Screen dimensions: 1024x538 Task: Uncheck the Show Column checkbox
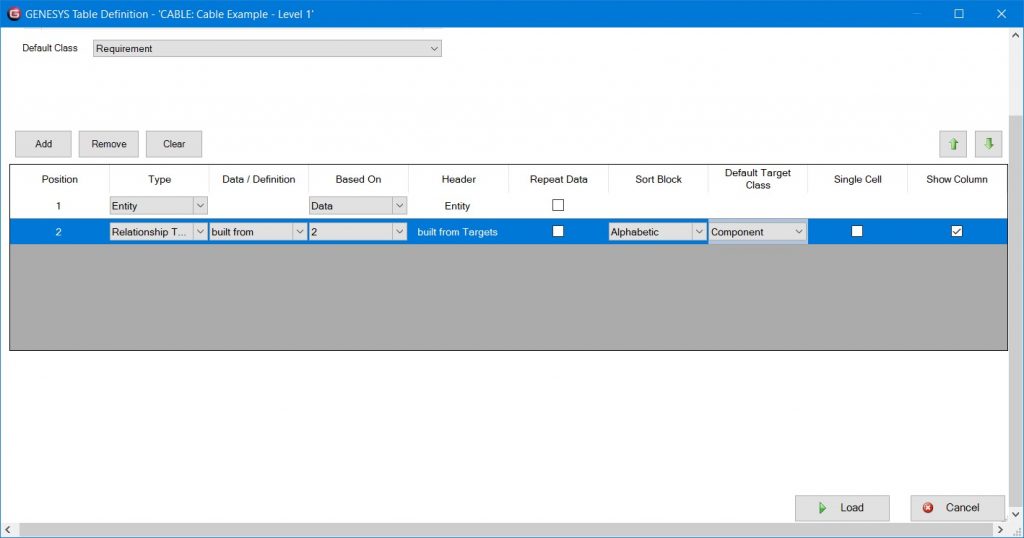click(x=957, y=231)
